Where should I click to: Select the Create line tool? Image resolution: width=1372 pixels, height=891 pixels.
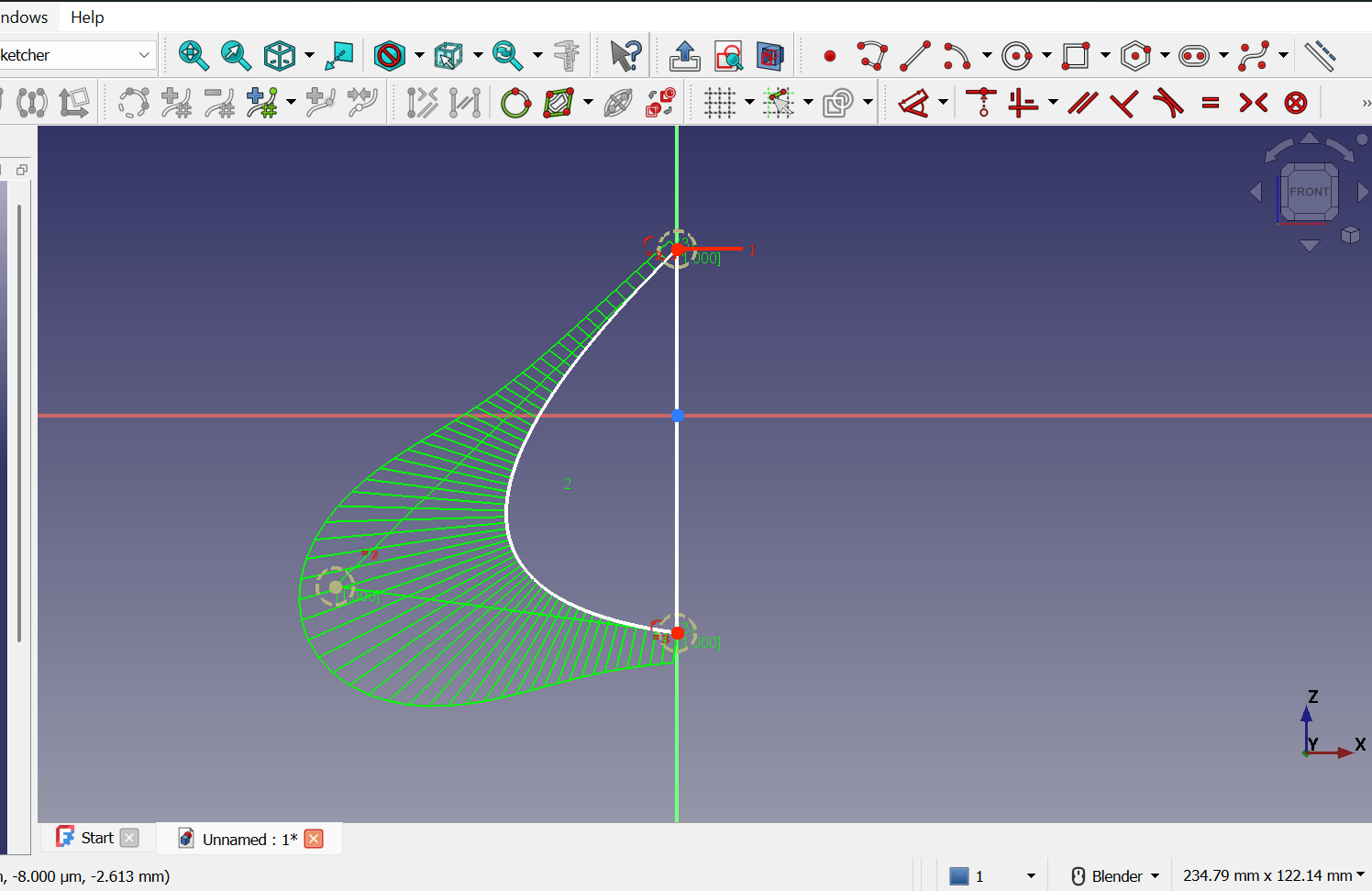click(914, 55)
